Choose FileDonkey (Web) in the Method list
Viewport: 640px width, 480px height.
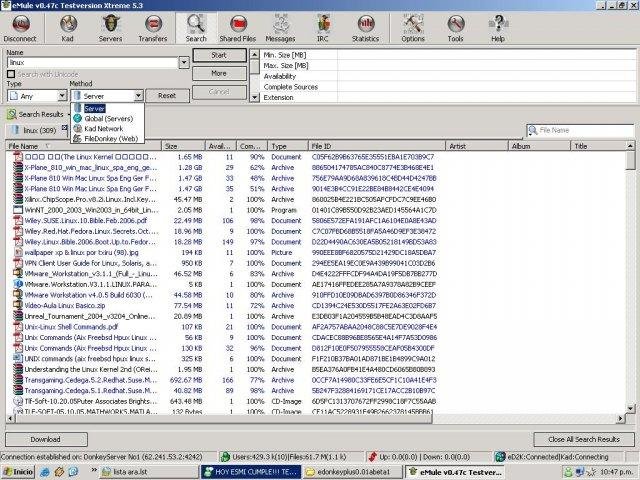coord(107,139)
